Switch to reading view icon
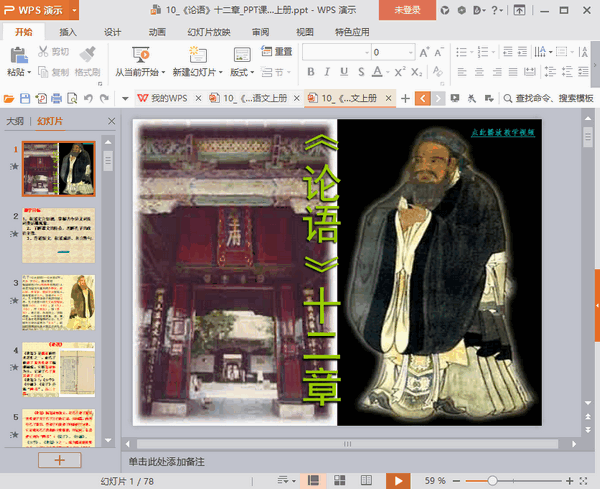The image size is (600, 489). pos(366,480)
